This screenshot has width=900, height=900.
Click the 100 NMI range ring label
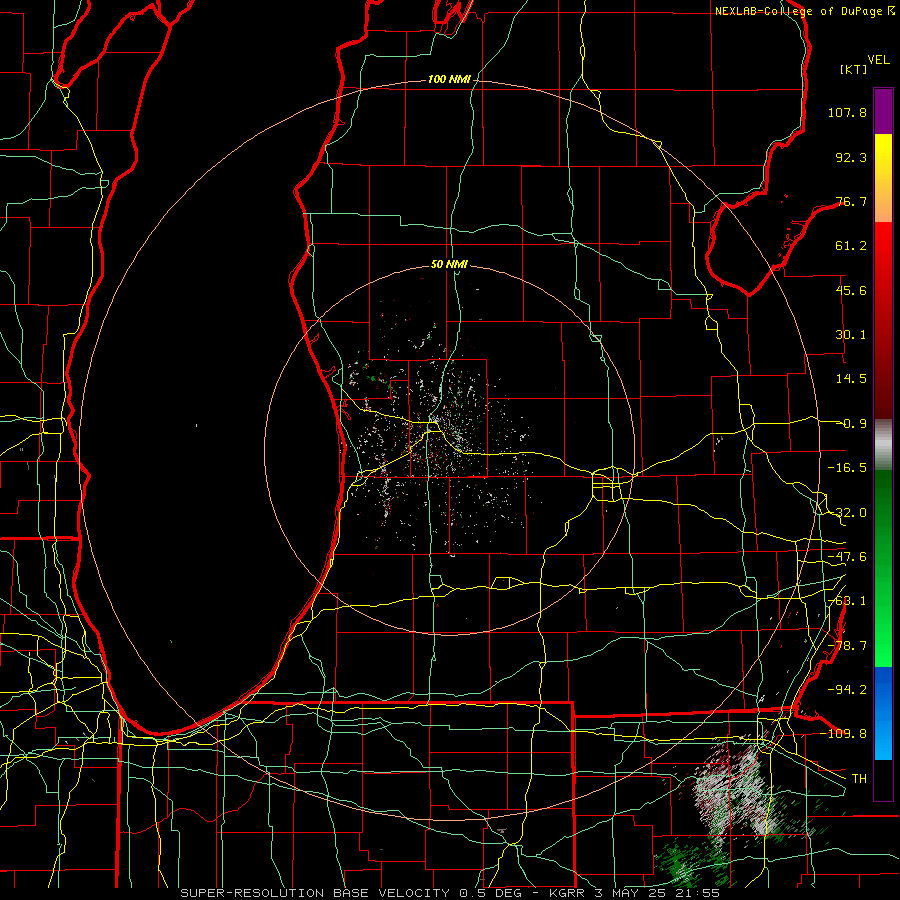[449, 79]
